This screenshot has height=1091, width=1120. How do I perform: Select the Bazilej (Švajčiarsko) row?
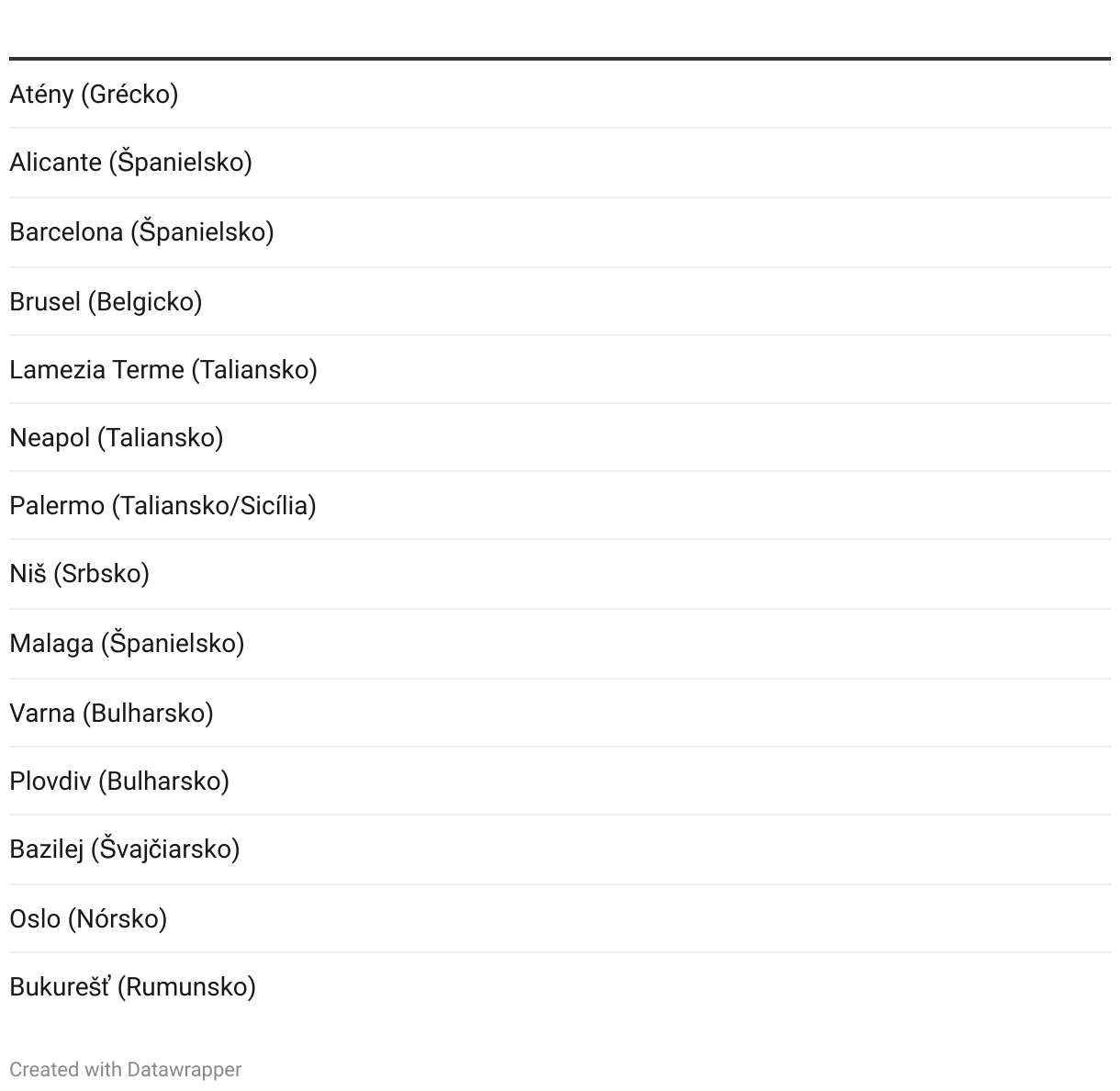560,849
